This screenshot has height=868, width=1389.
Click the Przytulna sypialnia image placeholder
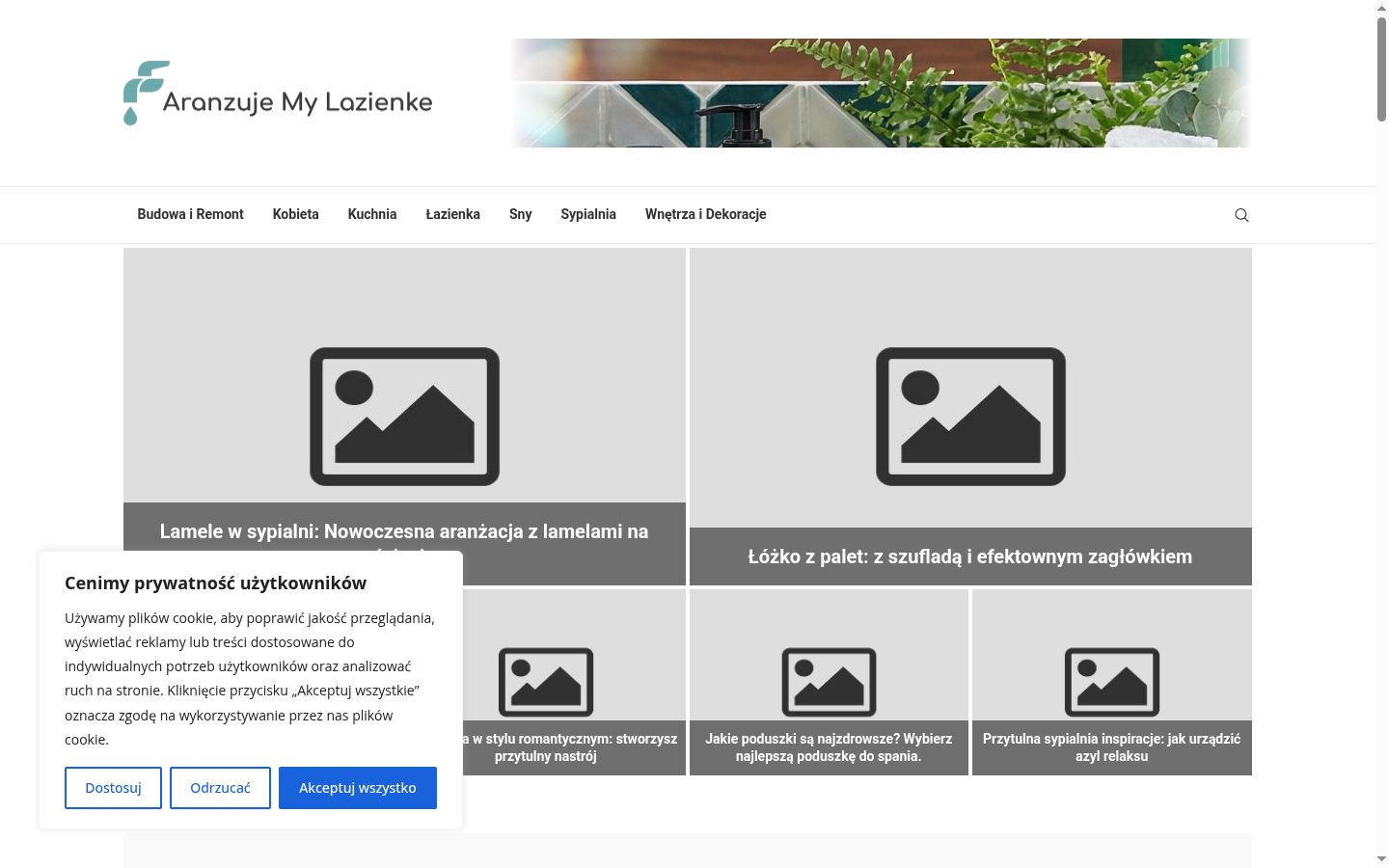tap(1111, 682)
